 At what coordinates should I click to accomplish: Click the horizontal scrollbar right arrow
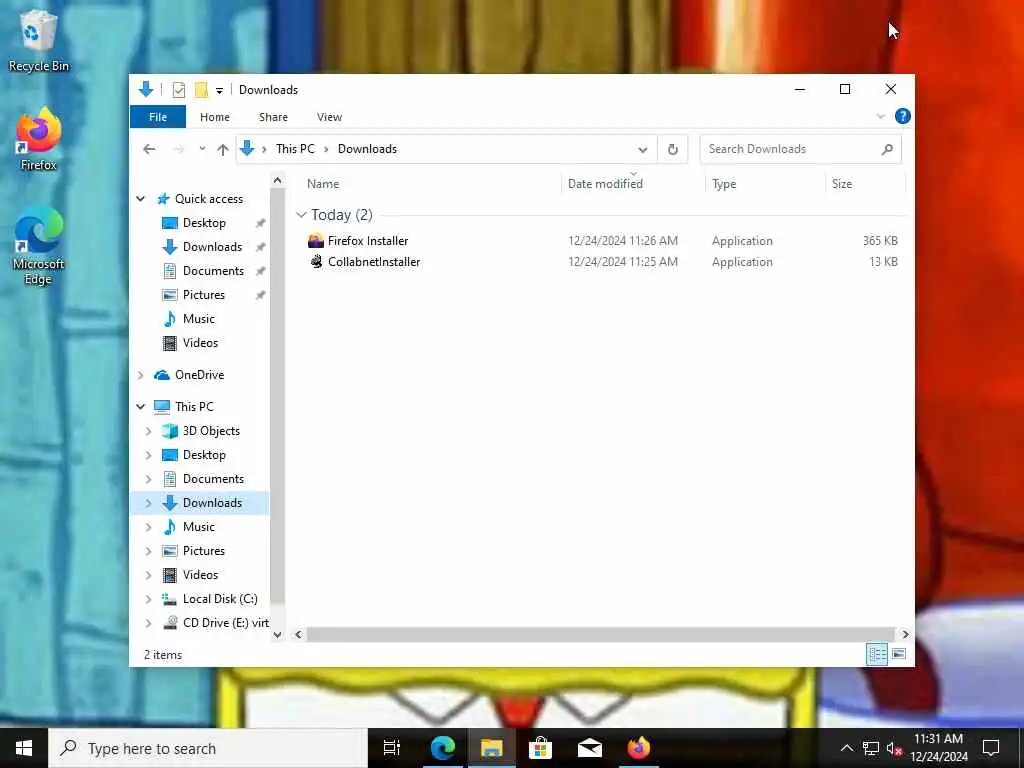point(905,634)
